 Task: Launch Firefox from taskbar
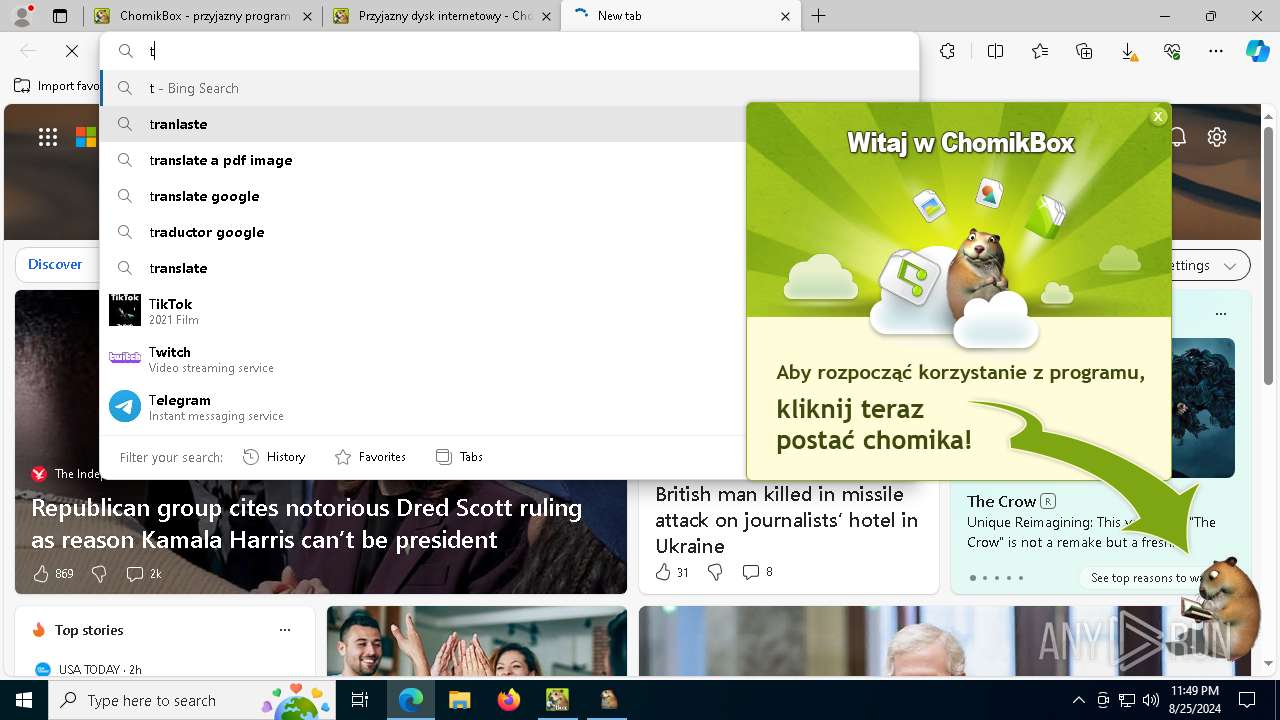pos(509,700)
